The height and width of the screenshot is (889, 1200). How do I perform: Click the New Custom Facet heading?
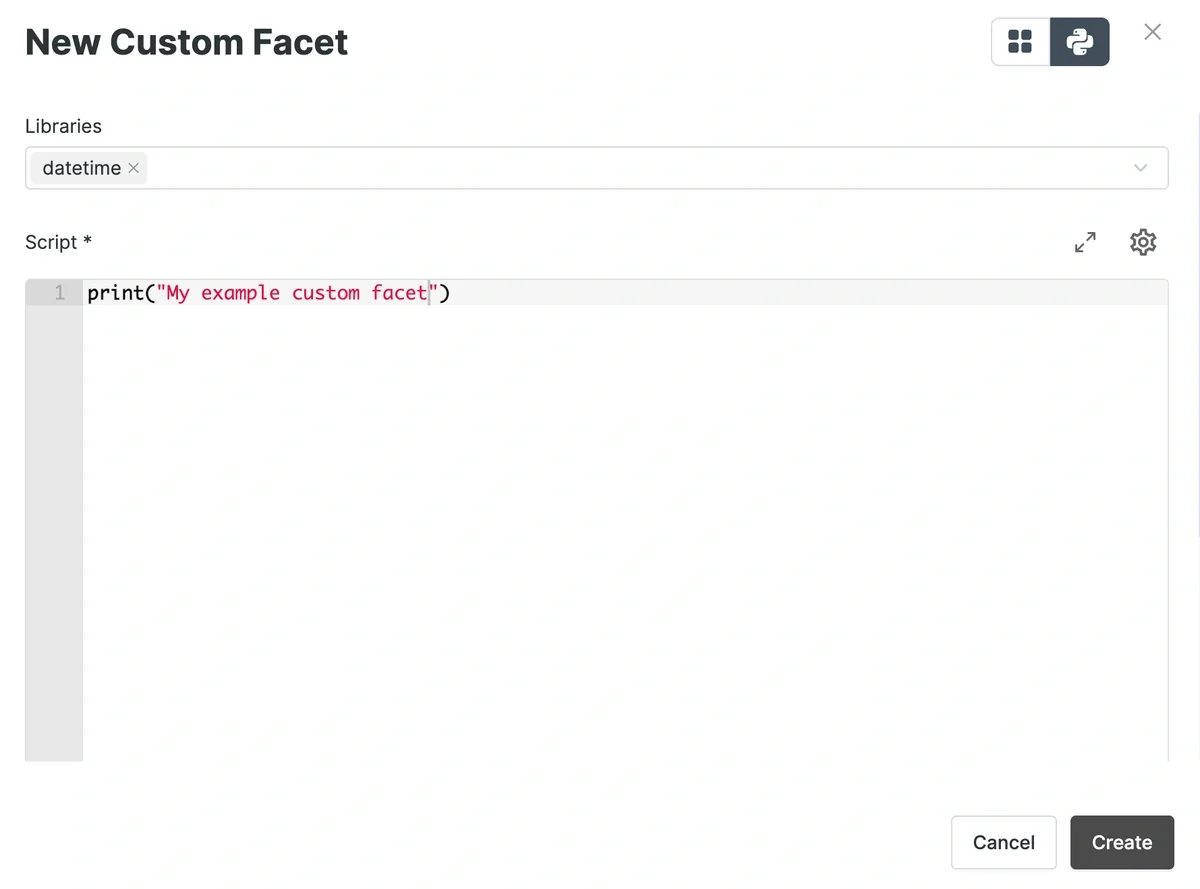(x=187, y=42)
